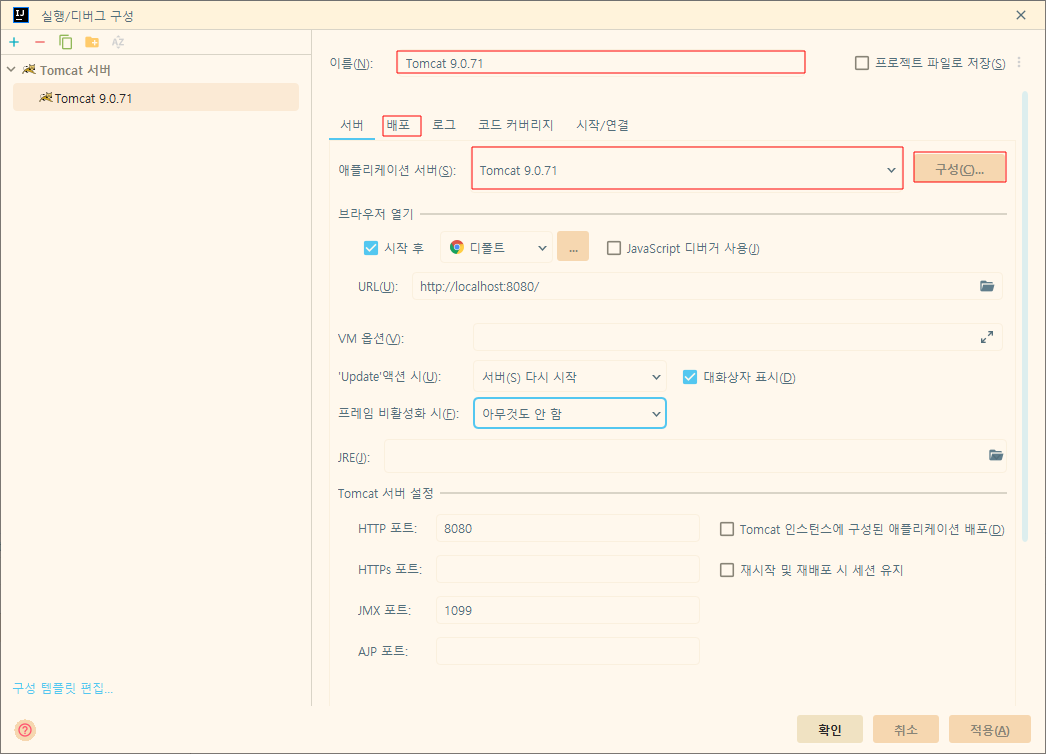Open URL browse folder icon
This screenshot has height=754, width=1046.
987,286
